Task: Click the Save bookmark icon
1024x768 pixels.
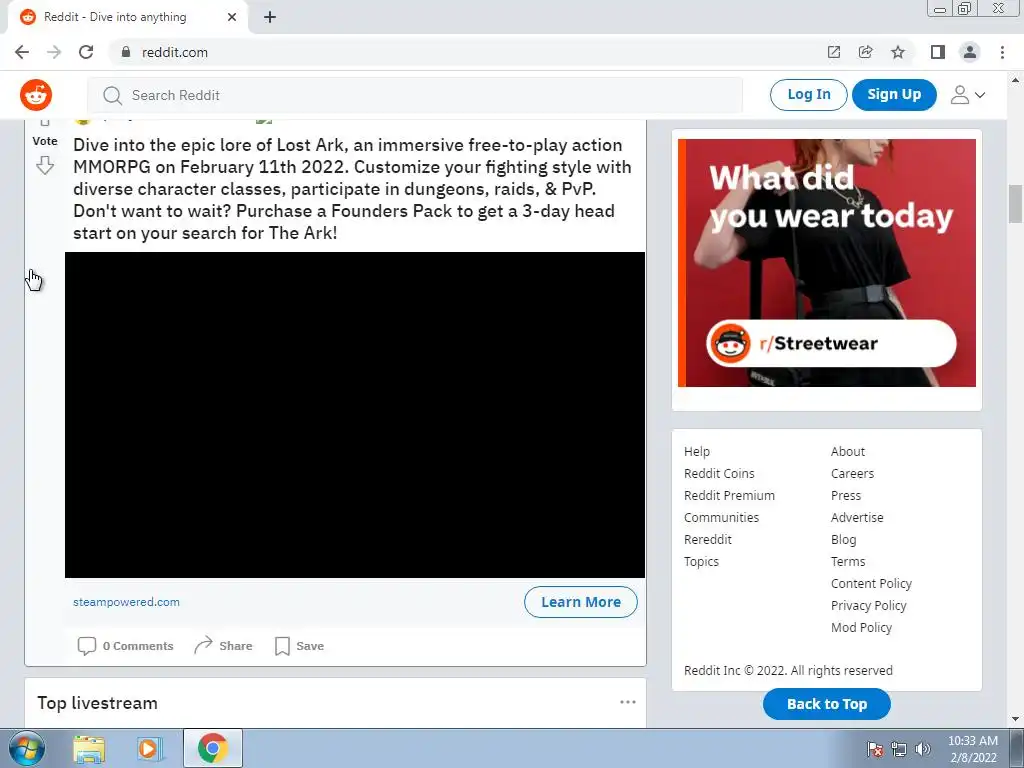Action: [282, 646]
